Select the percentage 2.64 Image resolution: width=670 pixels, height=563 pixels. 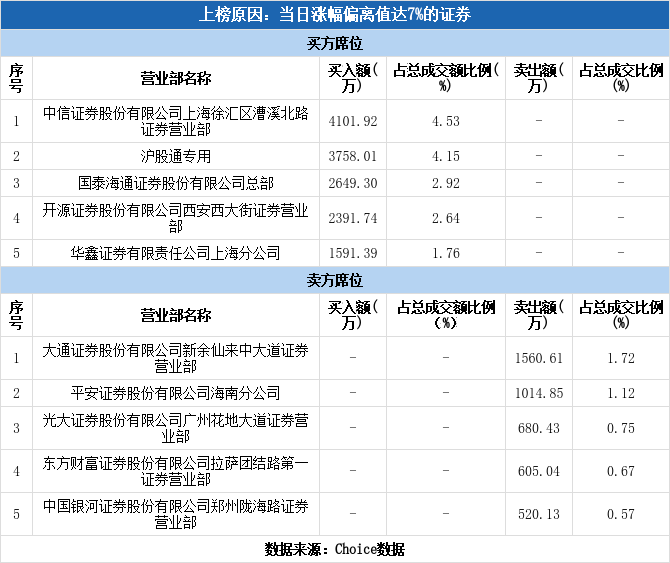coord(446,218)
